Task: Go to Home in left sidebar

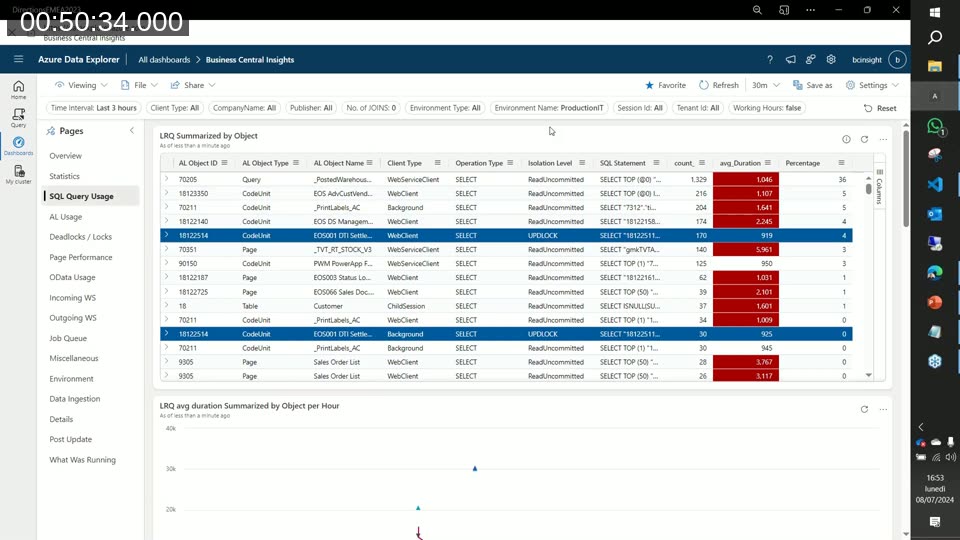Action: point(18,90)
